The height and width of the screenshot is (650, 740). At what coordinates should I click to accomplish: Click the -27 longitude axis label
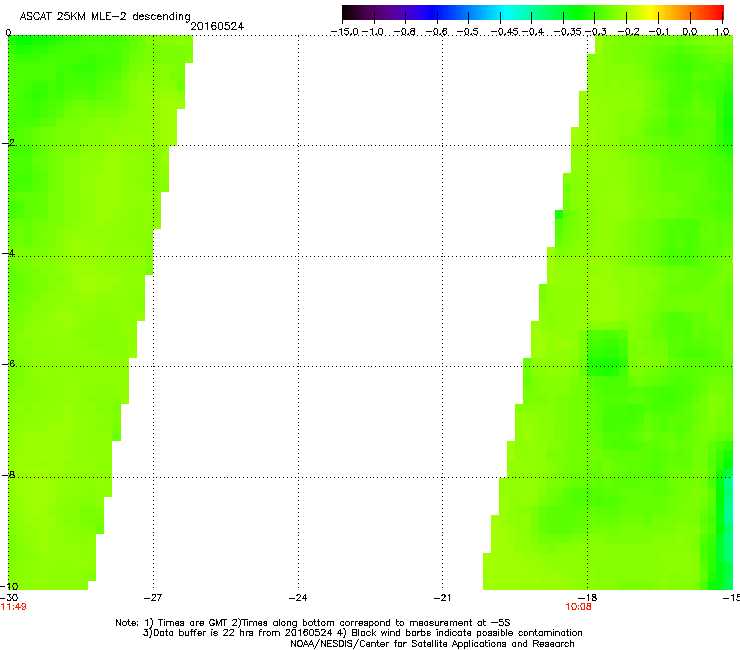point(153,598)
